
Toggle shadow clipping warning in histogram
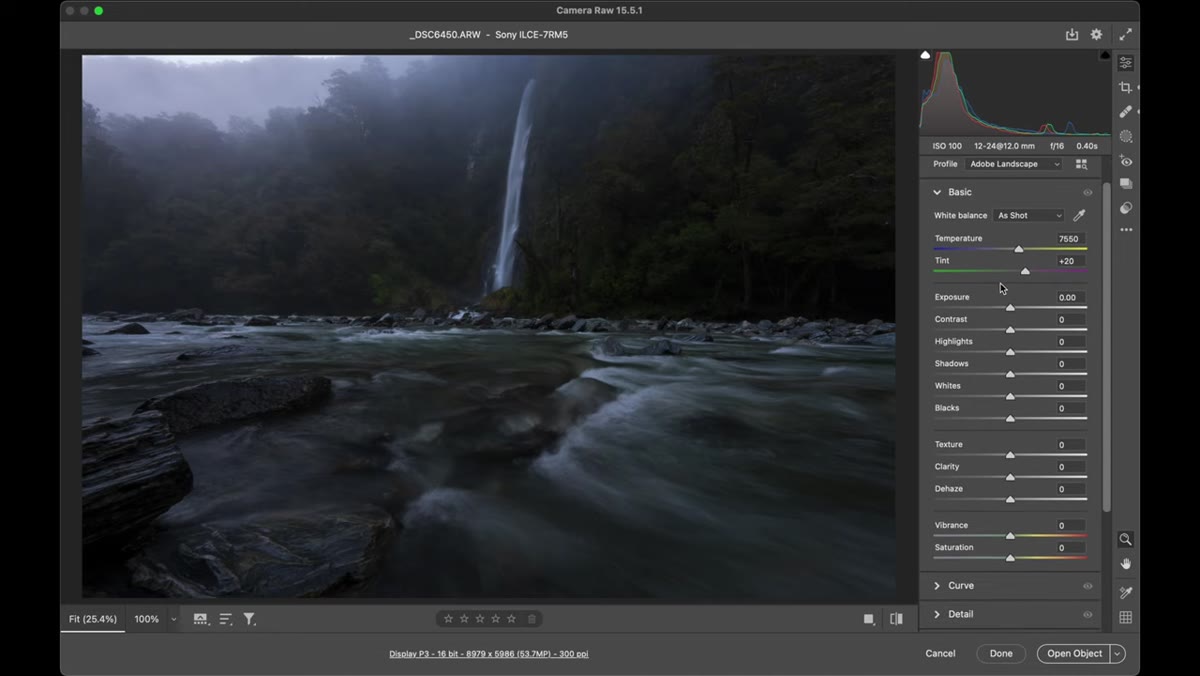coord(925,55)
